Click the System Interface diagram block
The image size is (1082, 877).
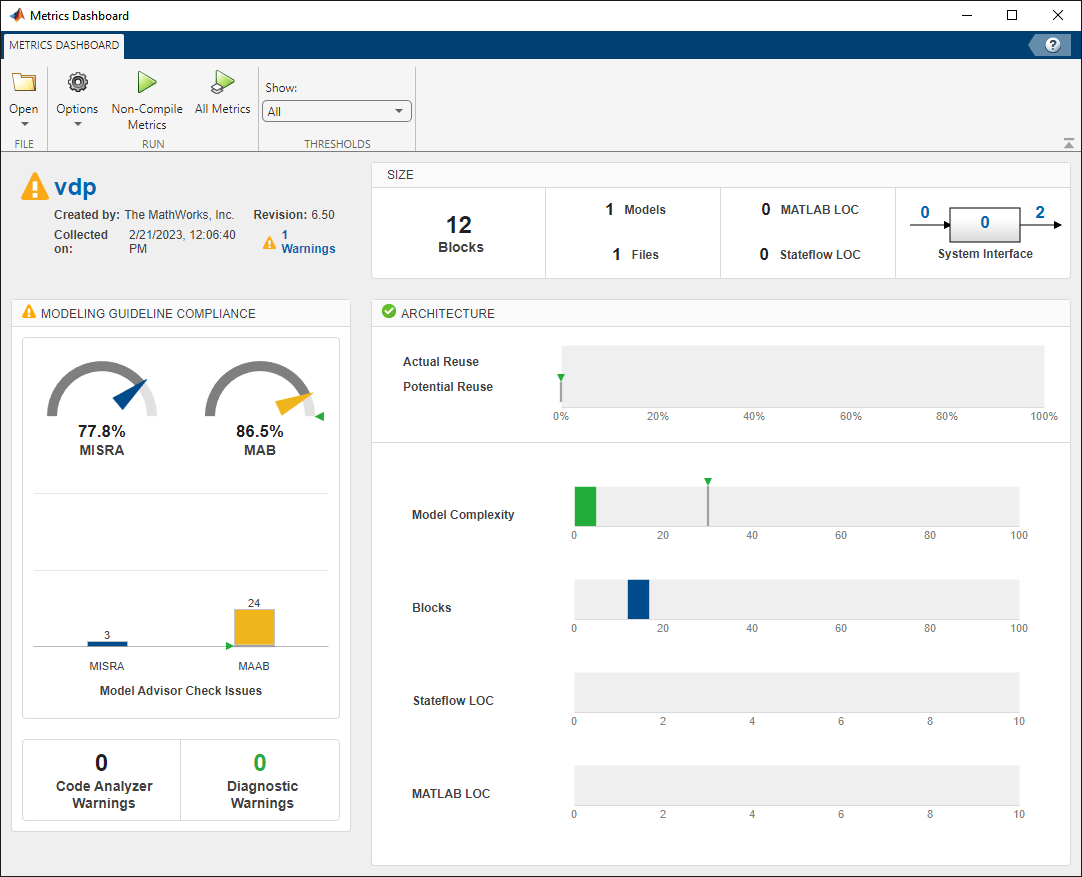[x=984, y=223]
